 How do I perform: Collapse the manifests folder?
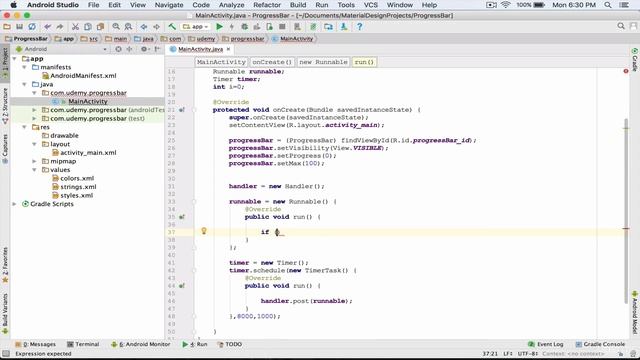pyautogui.click(x=24, y=67)
